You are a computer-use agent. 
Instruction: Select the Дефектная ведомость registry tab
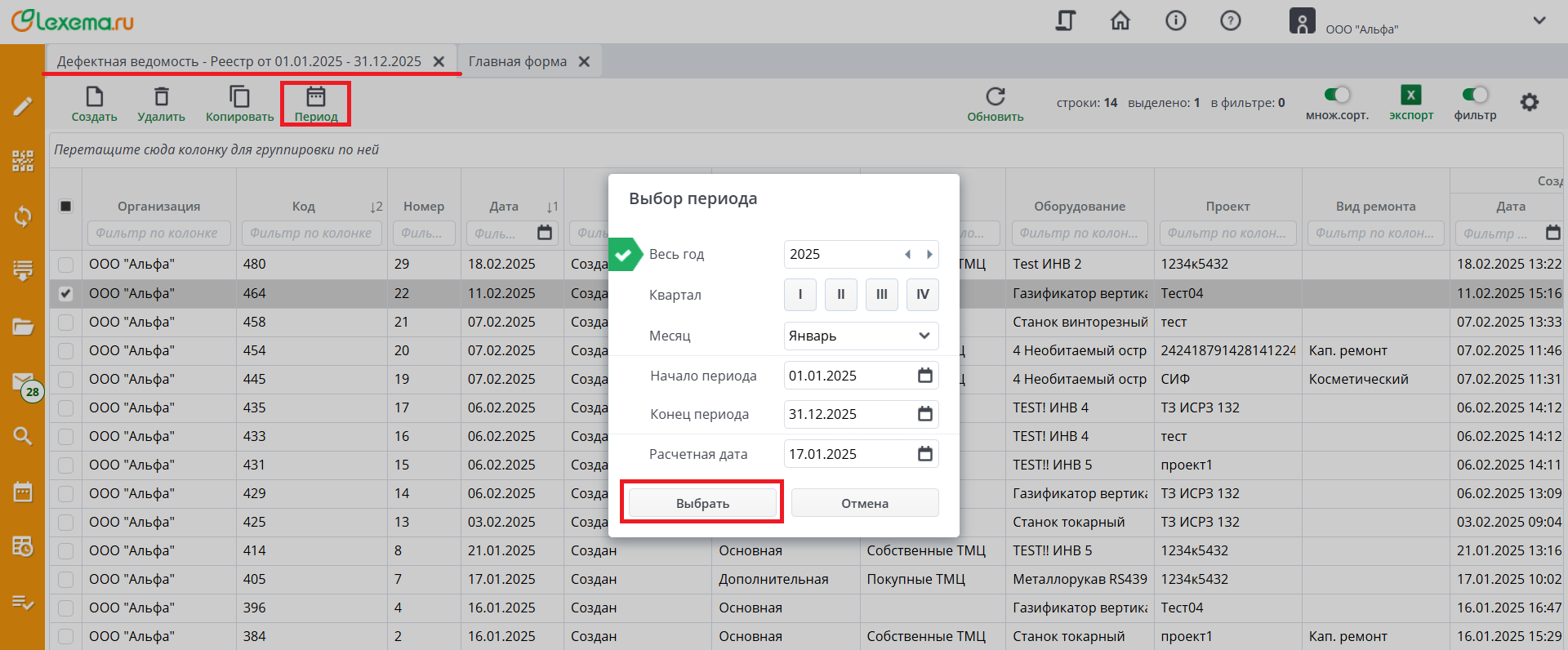(238, 61)
